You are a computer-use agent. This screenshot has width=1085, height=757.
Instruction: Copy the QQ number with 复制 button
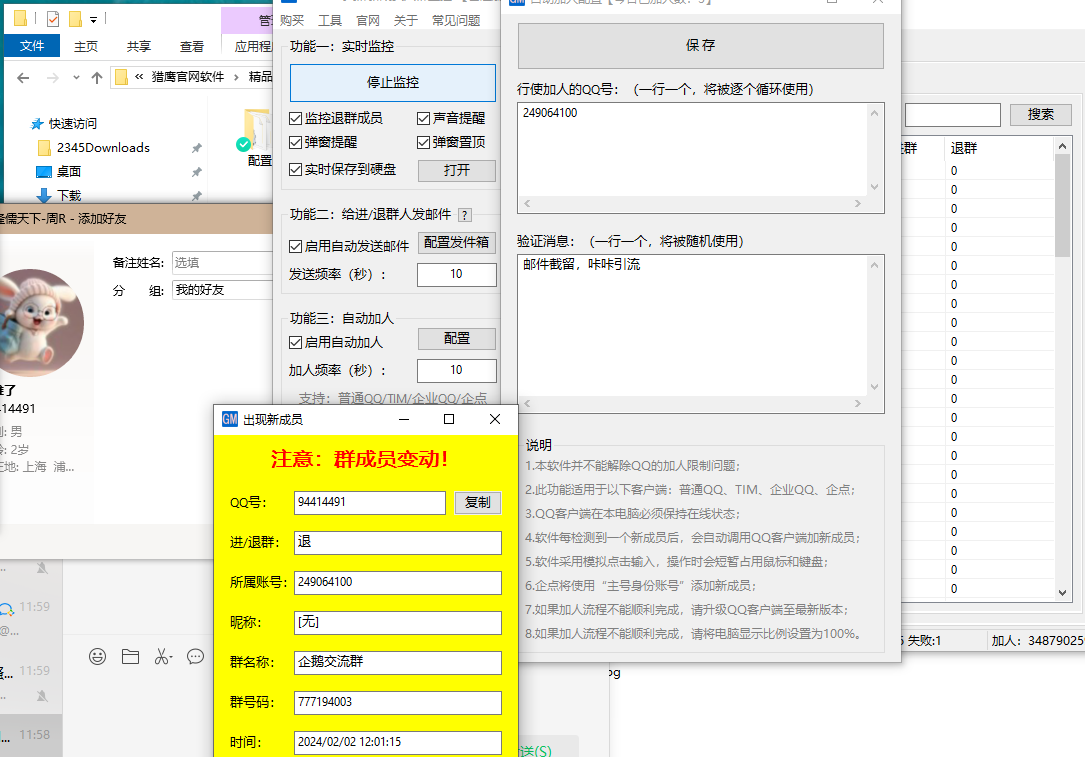pyautogui.click(x=477, y=503)
